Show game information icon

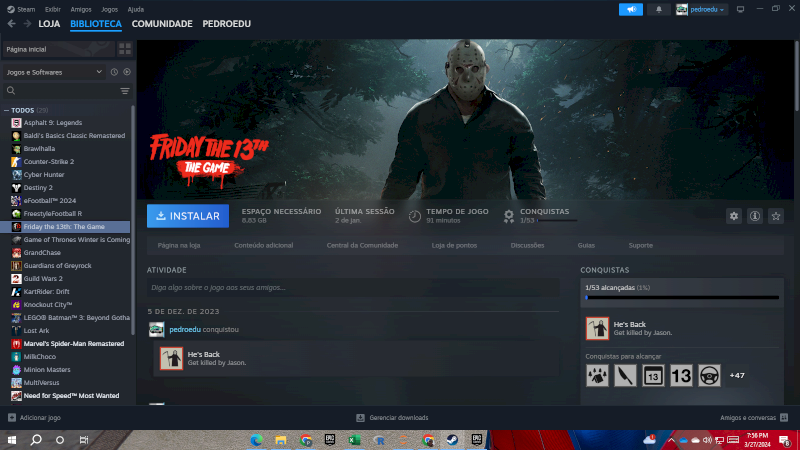coord(755,216)
